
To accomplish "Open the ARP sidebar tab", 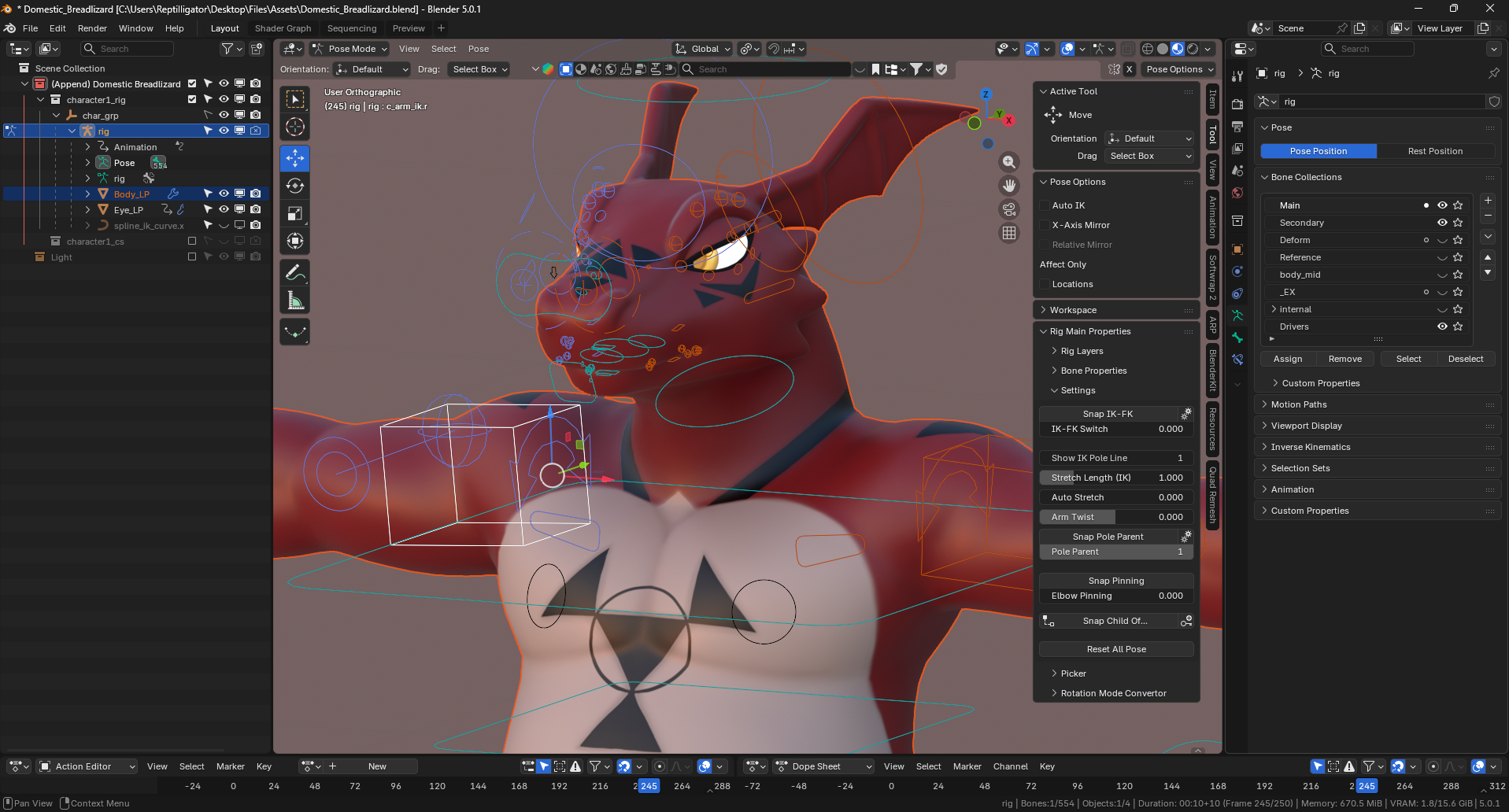I will 1213,324.
